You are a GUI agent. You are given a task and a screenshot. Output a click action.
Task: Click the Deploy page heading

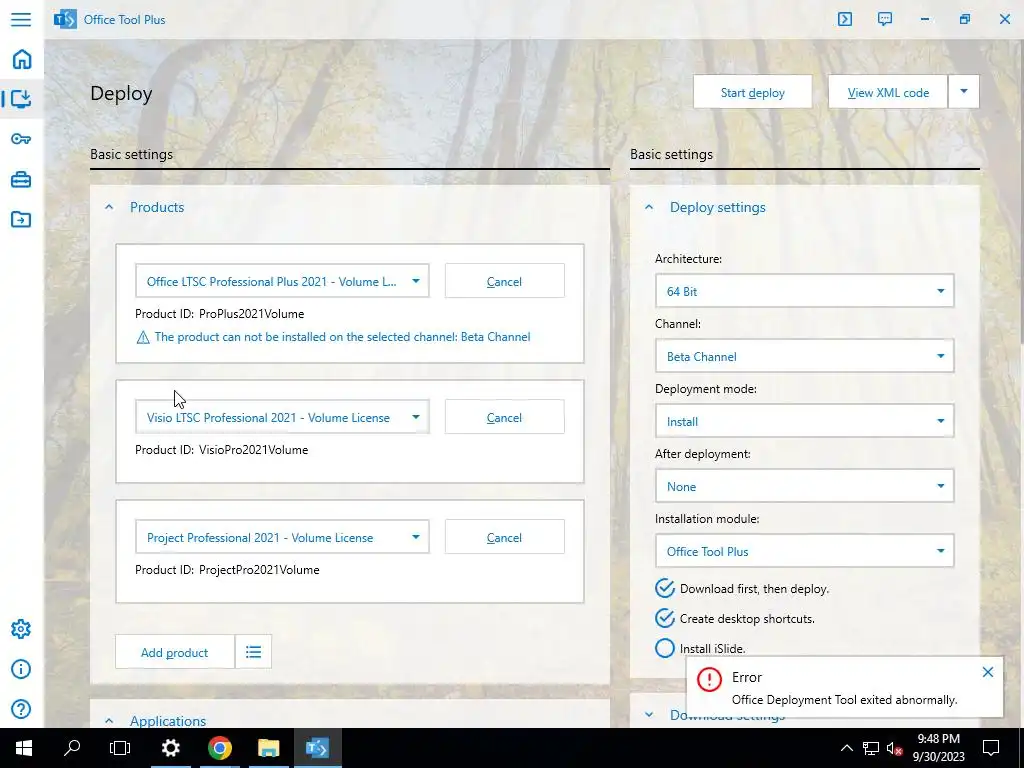[x=121, y=93]
